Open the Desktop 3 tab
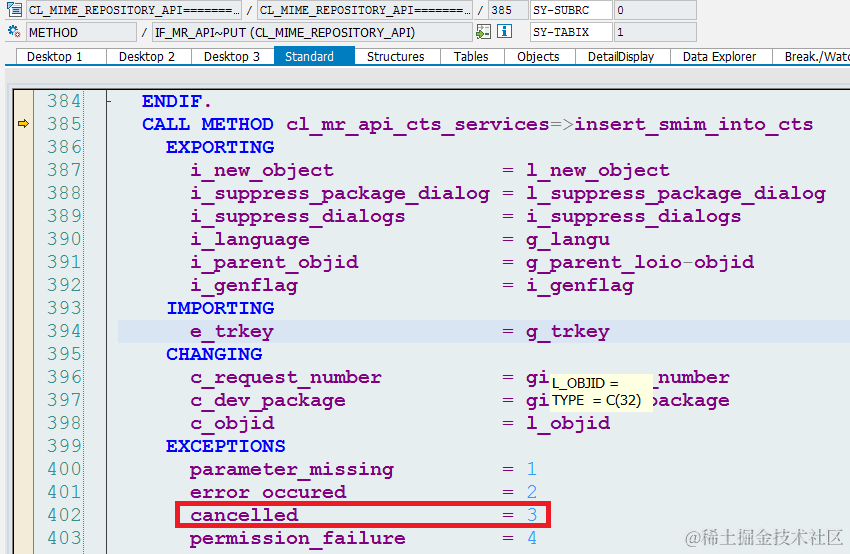 coord(232,56)
